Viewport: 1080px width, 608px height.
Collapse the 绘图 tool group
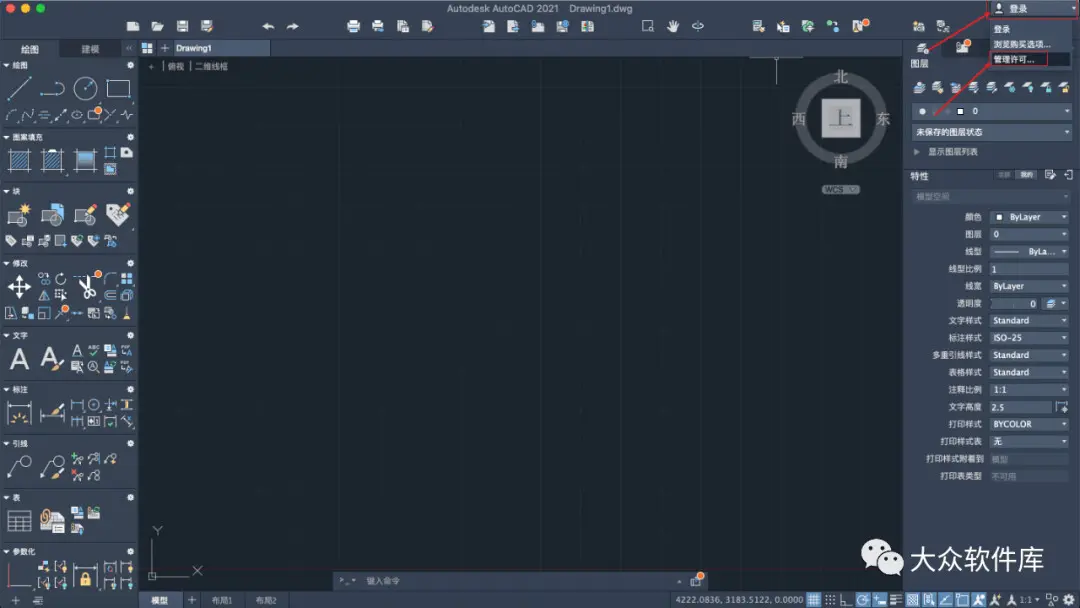[6, 65]
